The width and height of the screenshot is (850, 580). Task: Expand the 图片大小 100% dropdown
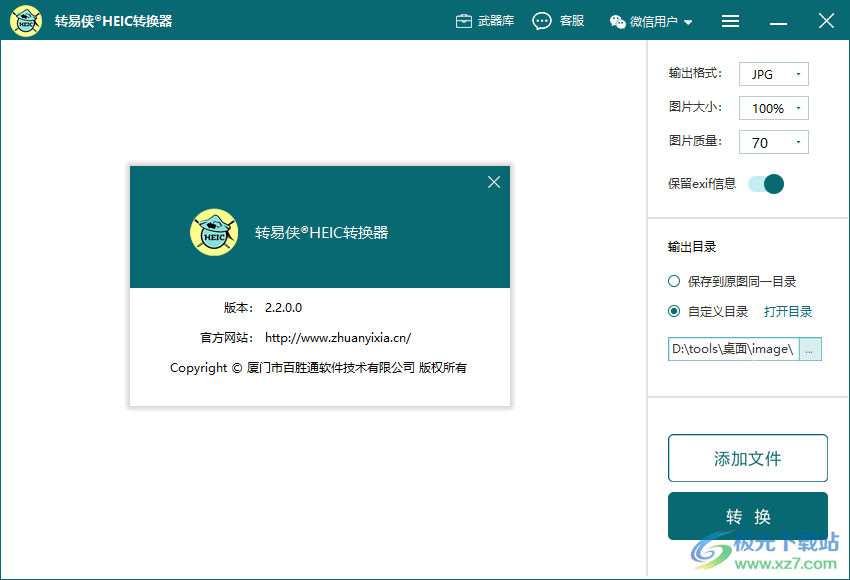pyautogui.click(x=774, y=108)
